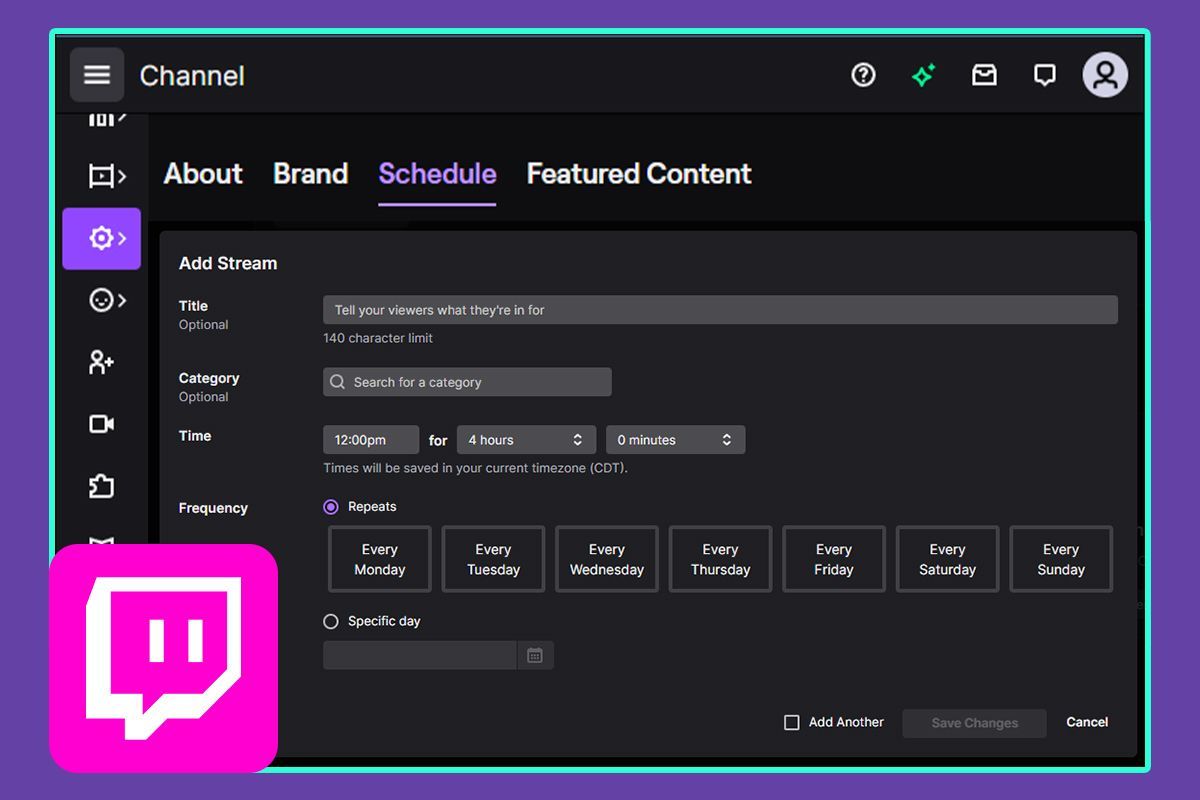Focus the stream Title input field
This screenshot has width=1200, height=800.
tap(720, 310)
